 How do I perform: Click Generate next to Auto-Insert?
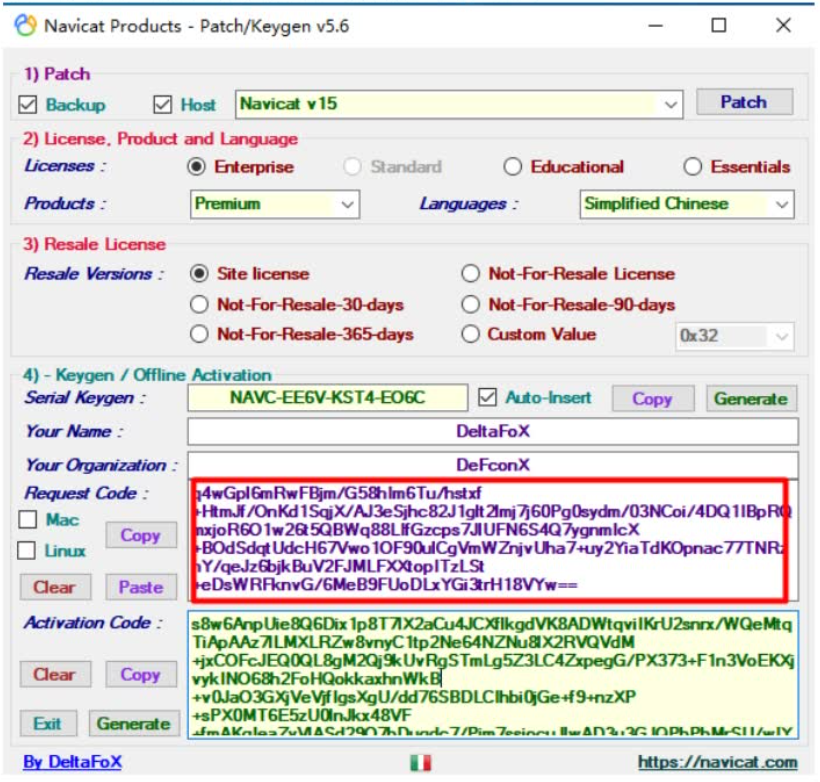point(751,399)
